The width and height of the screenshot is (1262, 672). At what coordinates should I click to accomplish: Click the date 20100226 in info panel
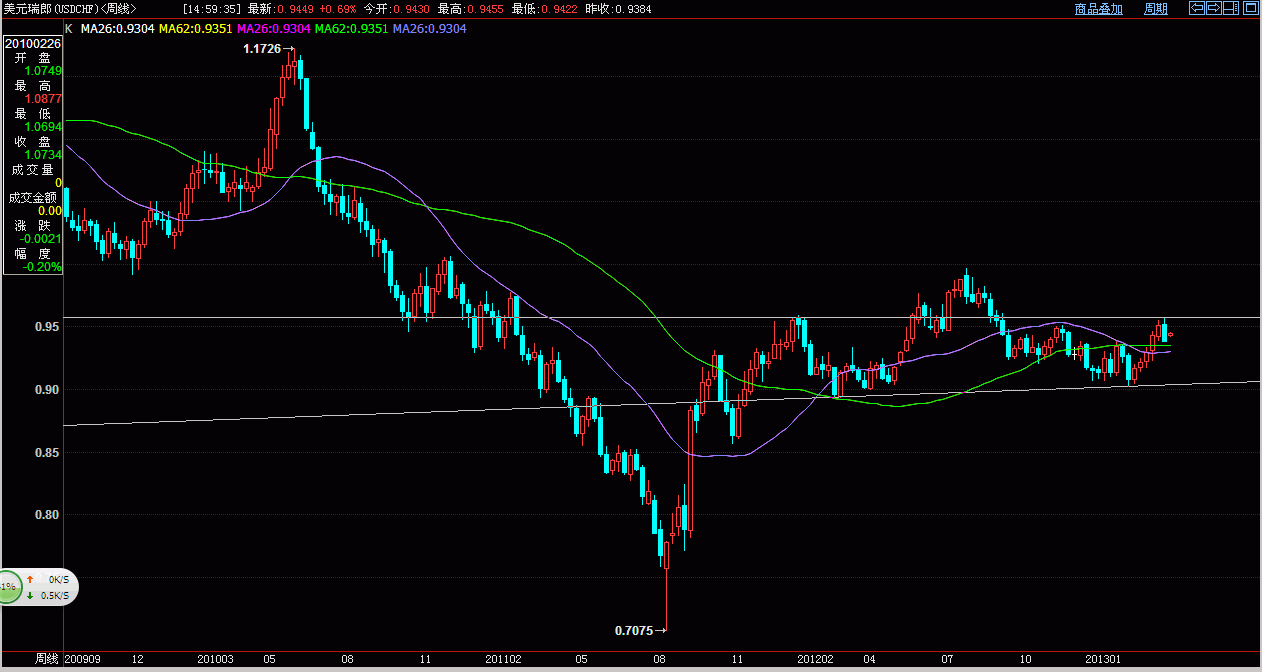point(33,44)
